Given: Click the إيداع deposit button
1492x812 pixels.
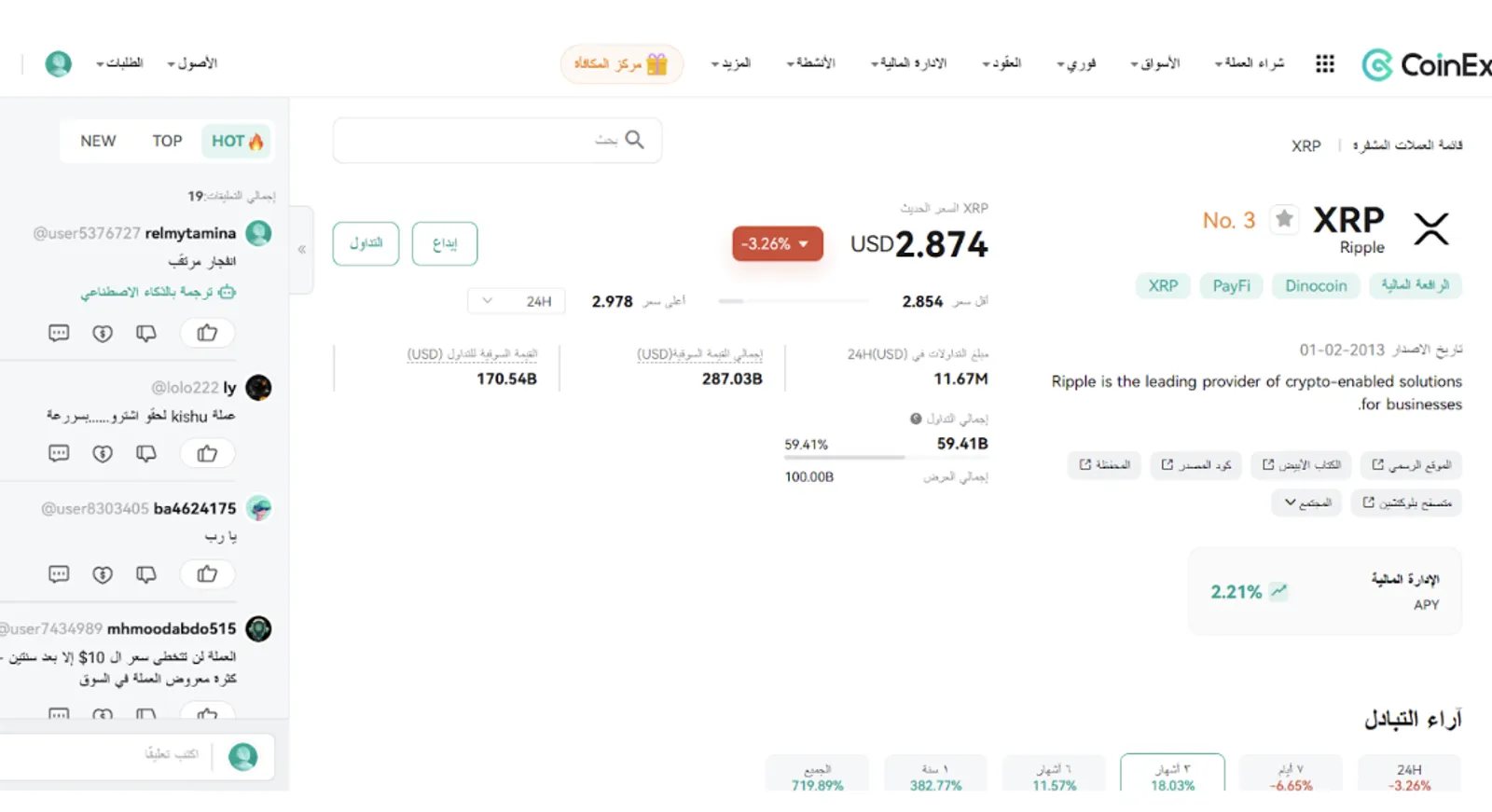Looking at the screenshot, I should [445, 243].
